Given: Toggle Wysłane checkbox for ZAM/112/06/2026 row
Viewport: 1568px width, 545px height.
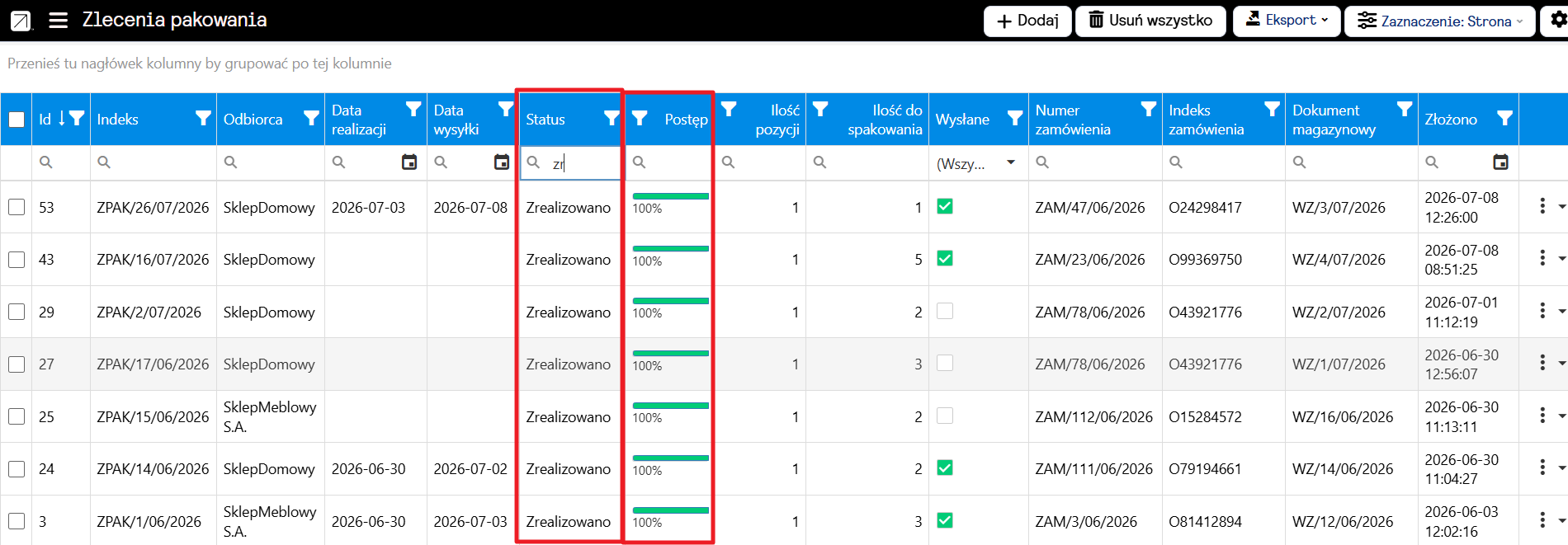Looking at the screenshot, I should click(x=945, y=416).
